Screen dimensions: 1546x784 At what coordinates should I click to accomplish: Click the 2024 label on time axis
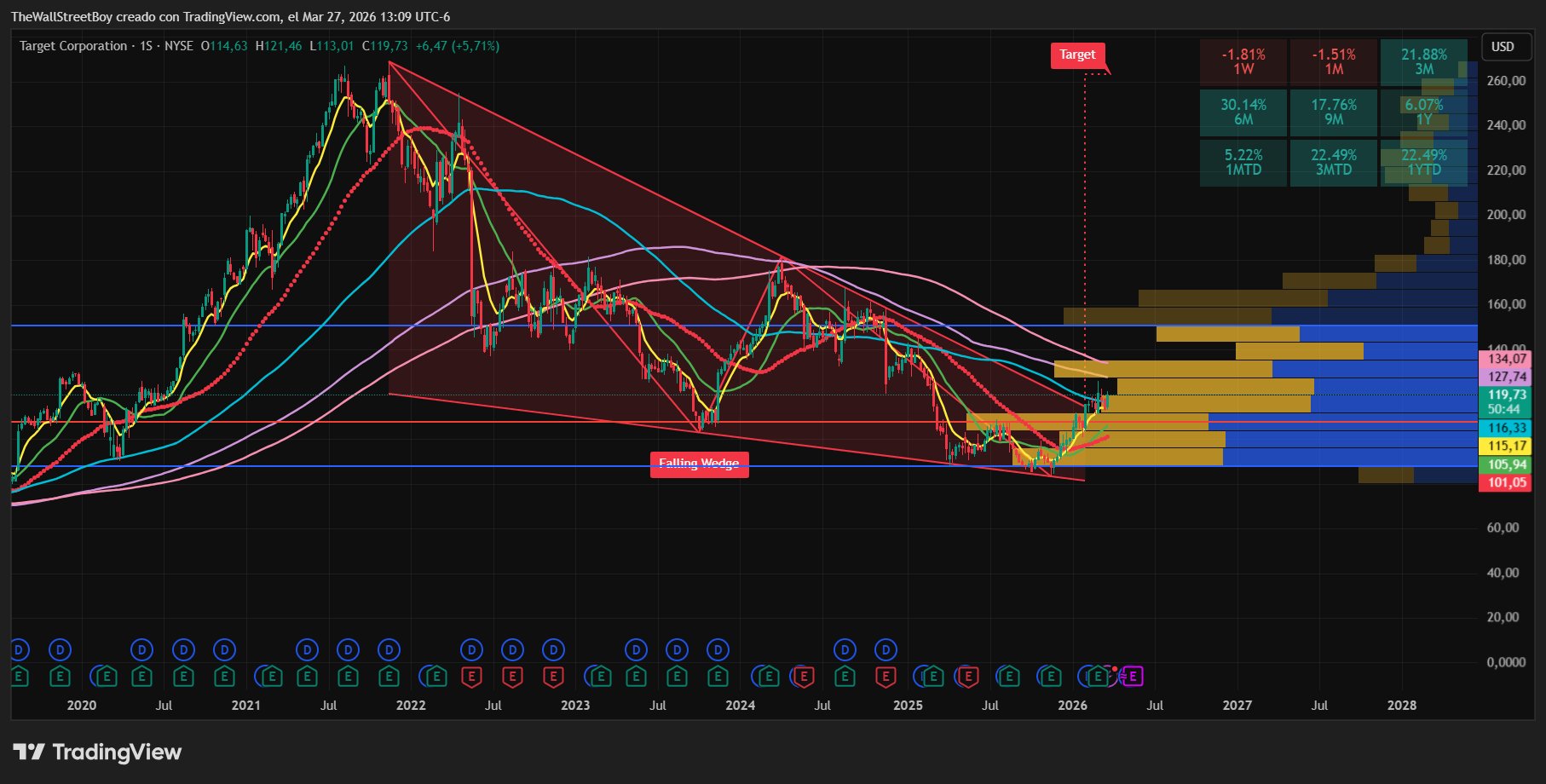coord(740,706)
